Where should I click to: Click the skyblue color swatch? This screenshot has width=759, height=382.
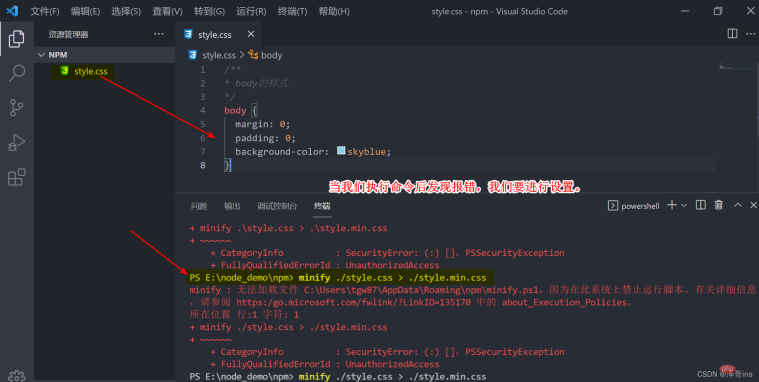coord(341,151)
